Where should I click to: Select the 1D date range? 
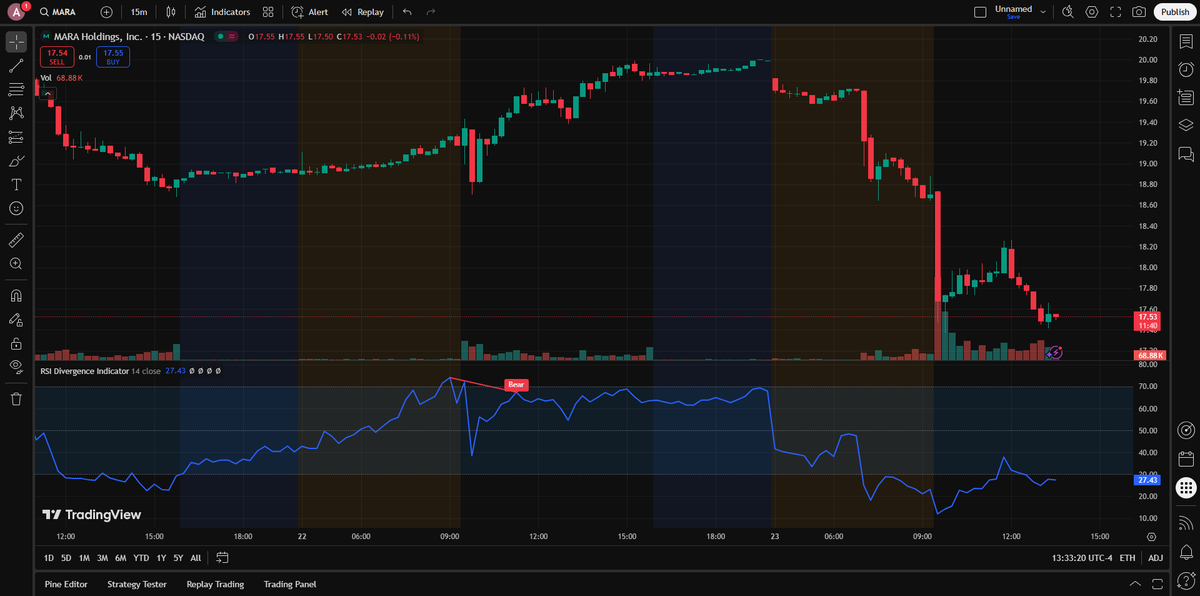49,557
